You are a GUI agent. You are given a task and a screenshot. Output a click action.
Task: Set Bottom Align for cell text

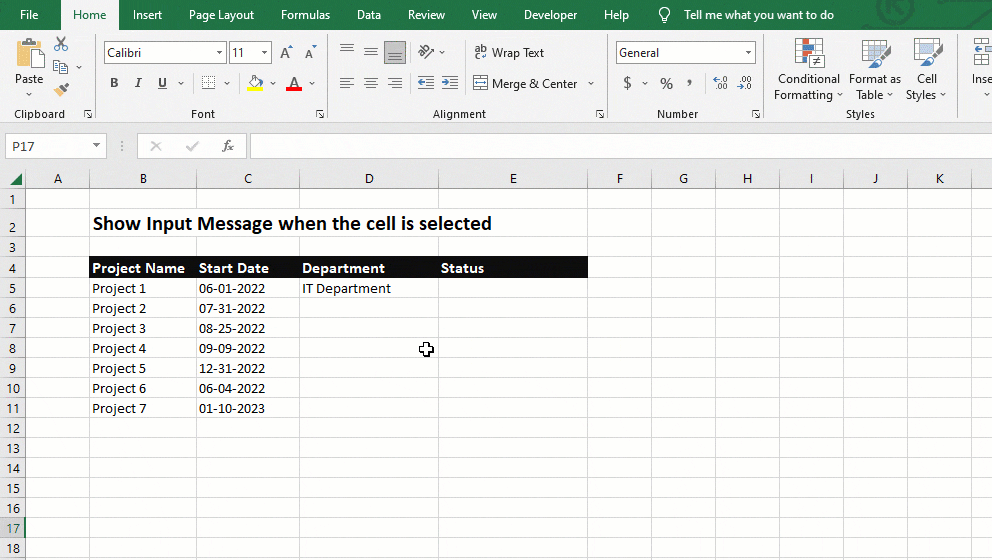coord(395,52)
